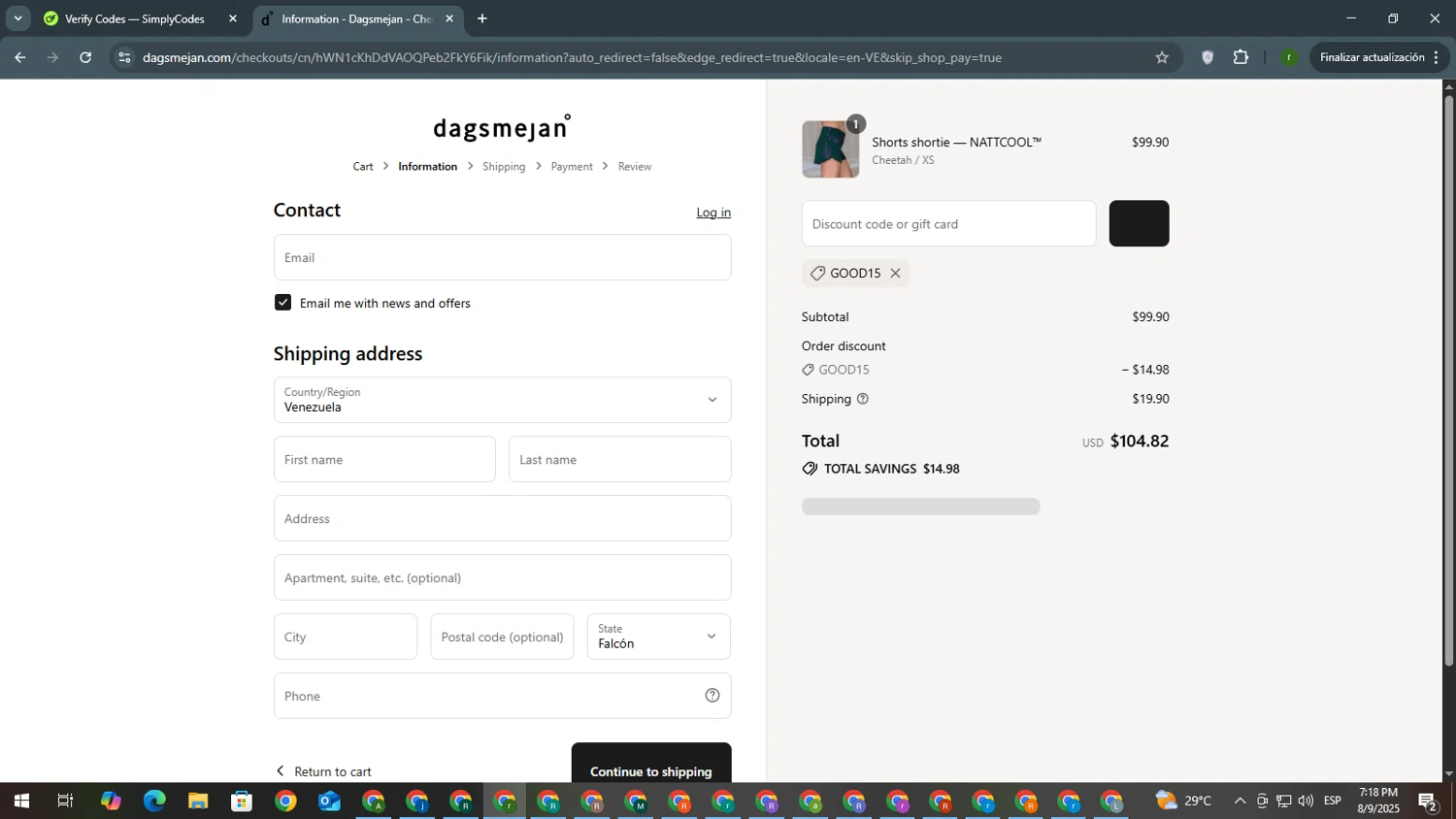
Task: Click the Shorts shortie product thumbnail
Action: (831, 149)
